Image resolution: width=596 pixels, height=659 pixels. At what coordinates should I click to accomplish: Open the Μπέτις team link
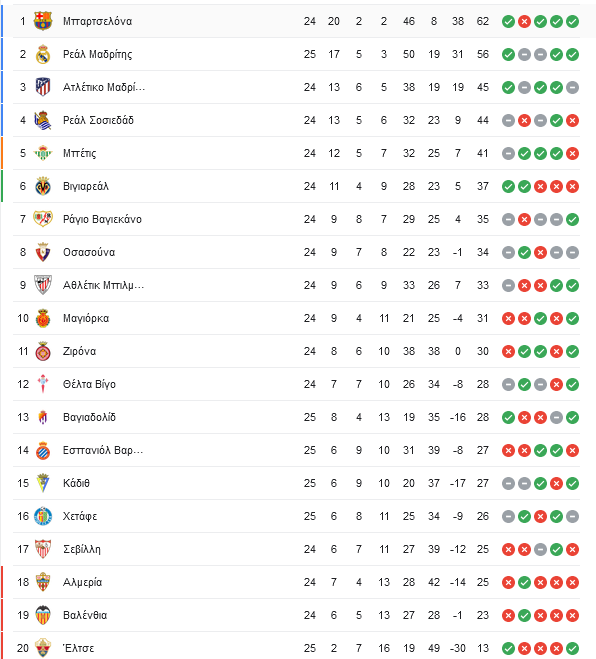pyautogui.click(x=79, y=153)
